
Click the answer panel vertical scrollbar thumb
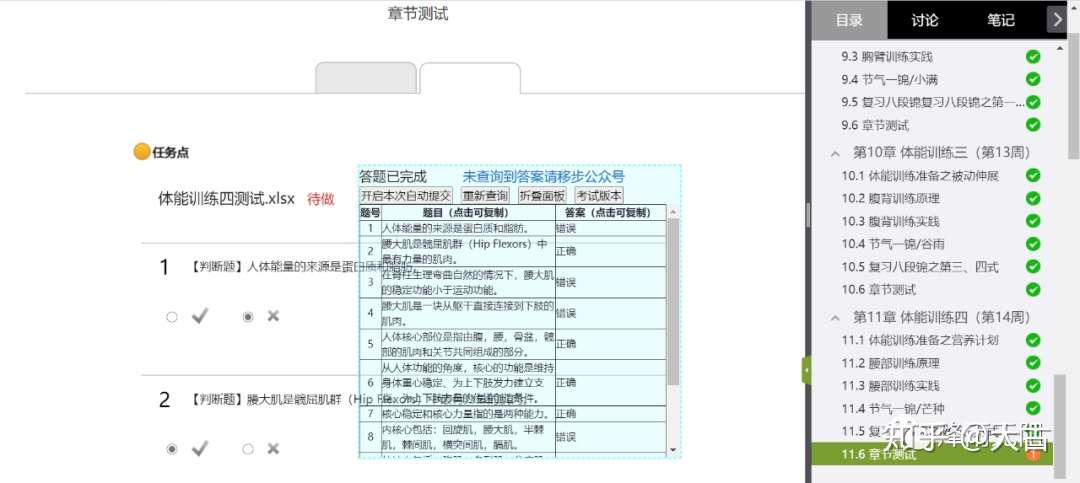click(x=673, y=302)
